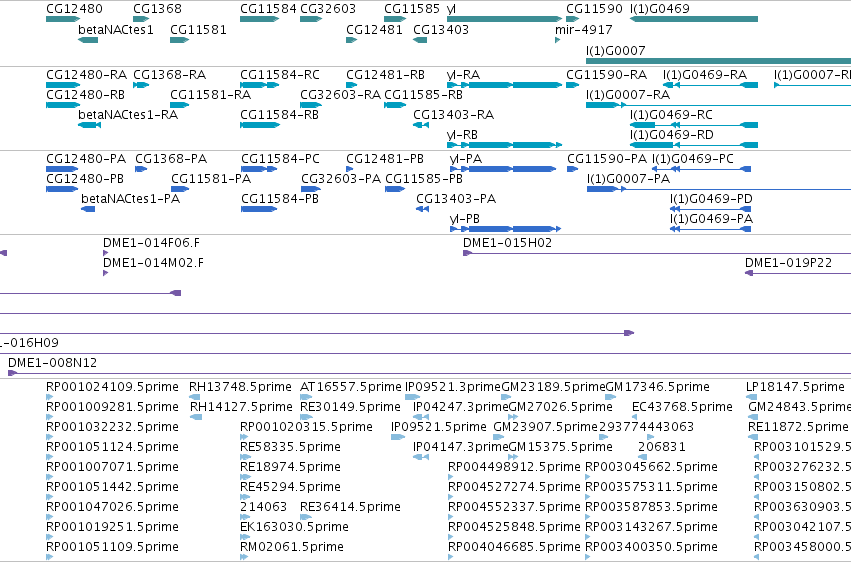
Task: Select EST RE58335.5prime
Action: click(245, 457)
